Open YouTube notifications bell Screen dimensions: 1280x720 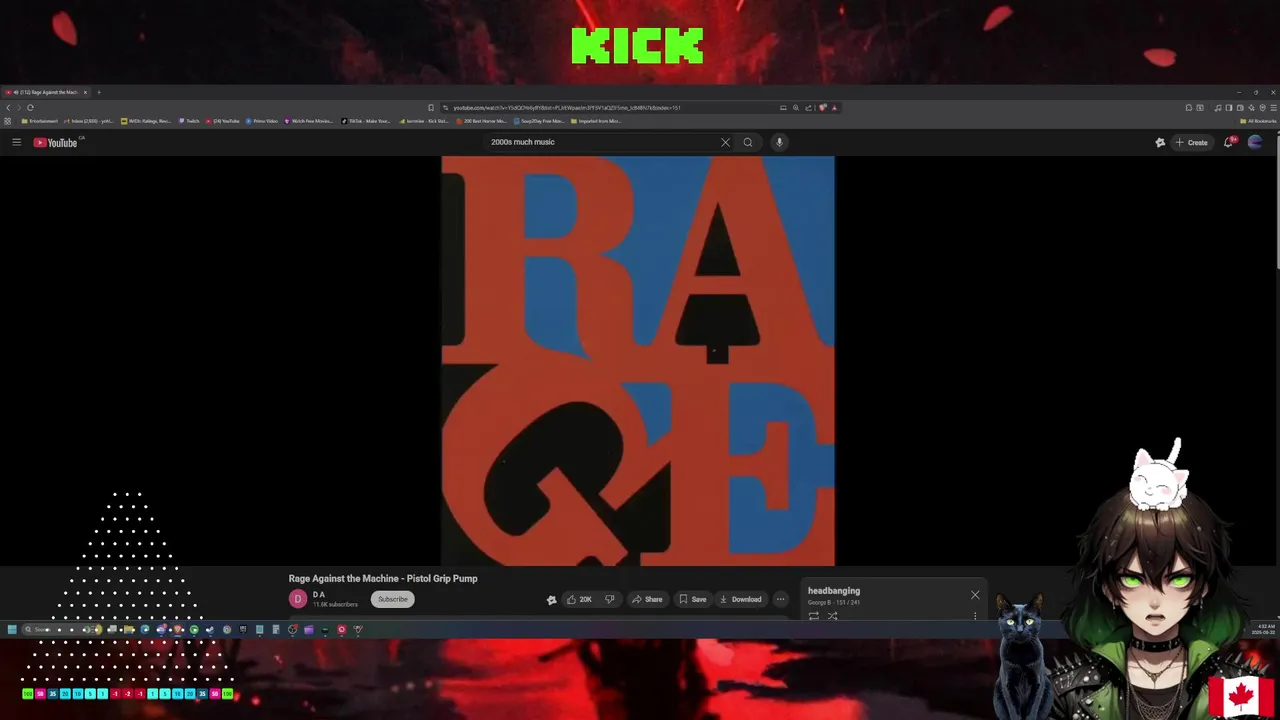coord(1229,142)
